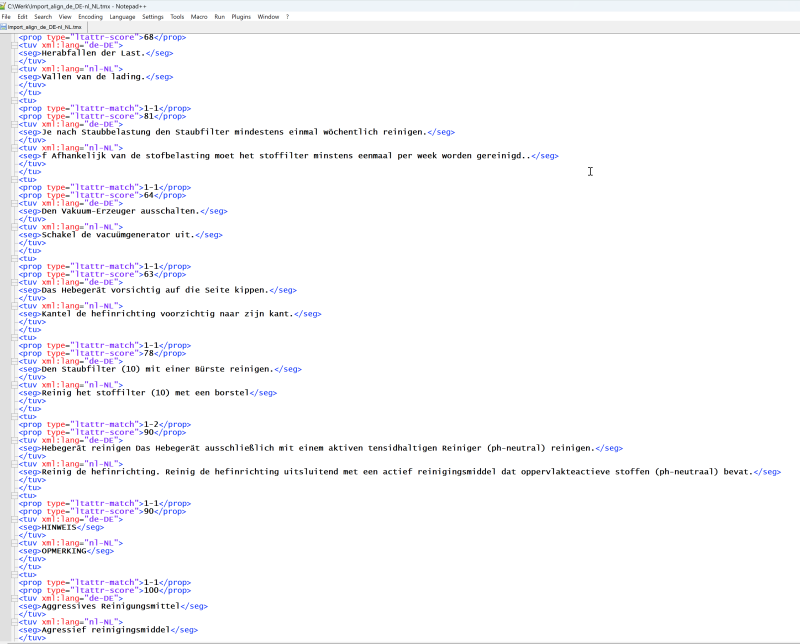
Task: Open the Run menu
Action: coord(219,17)
